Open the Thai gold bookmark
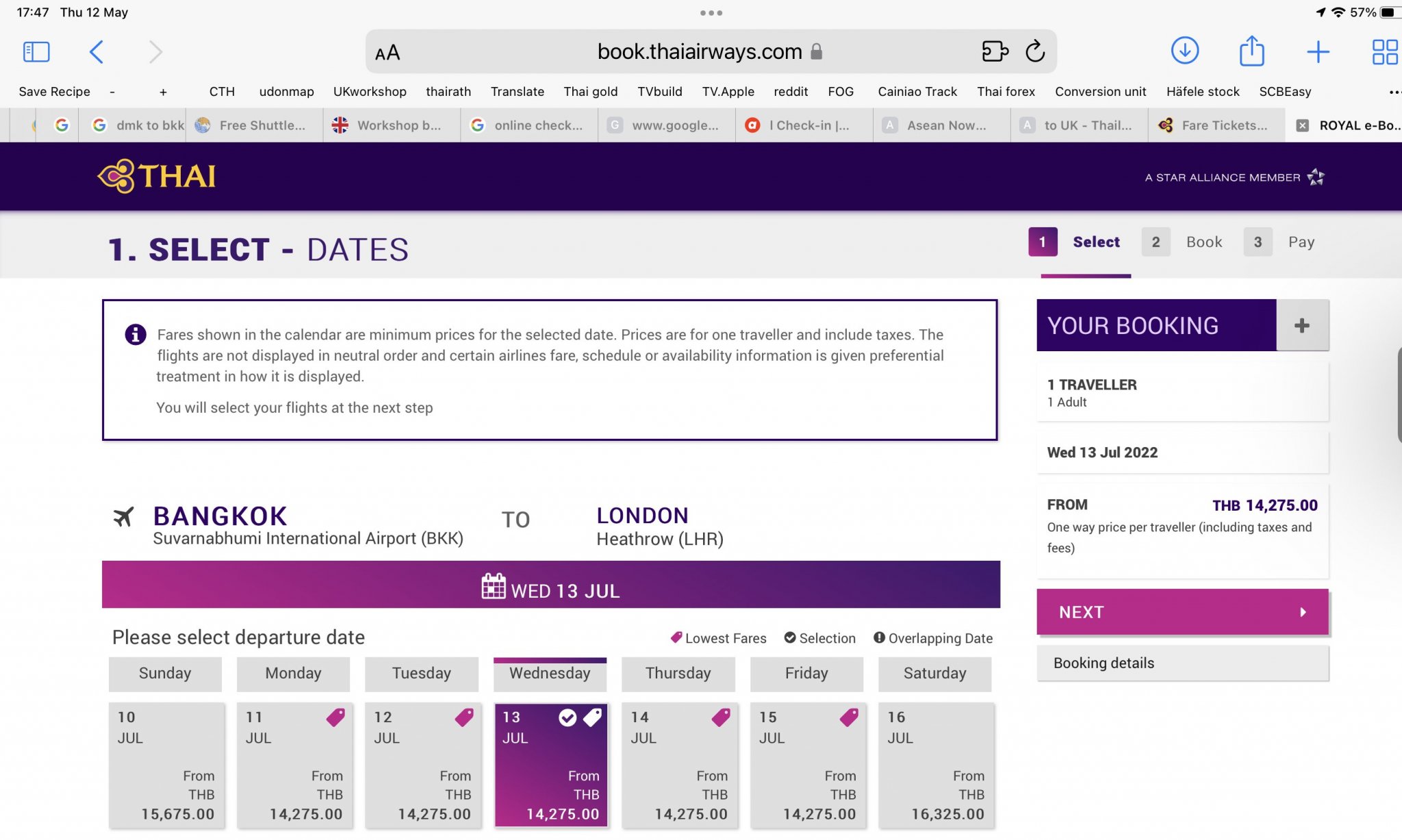This screenshot has height=840, width=1402. click(590, 92)
